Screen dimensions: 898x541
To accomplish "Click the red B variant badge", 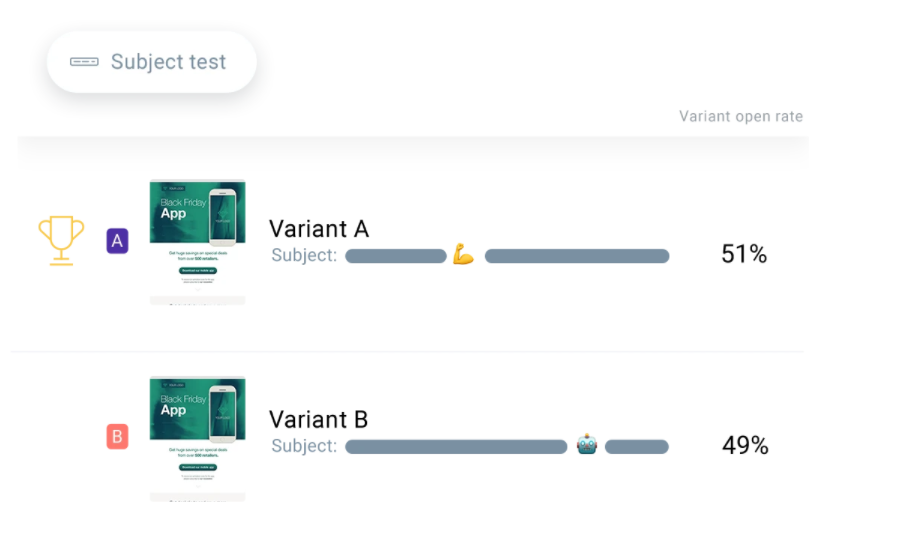I will [x=117, y=437].
